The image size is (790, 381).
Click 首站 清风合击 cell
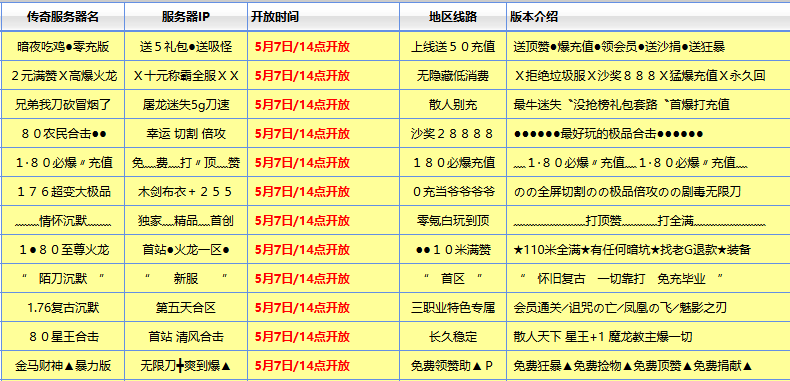[x=186, y=337]
